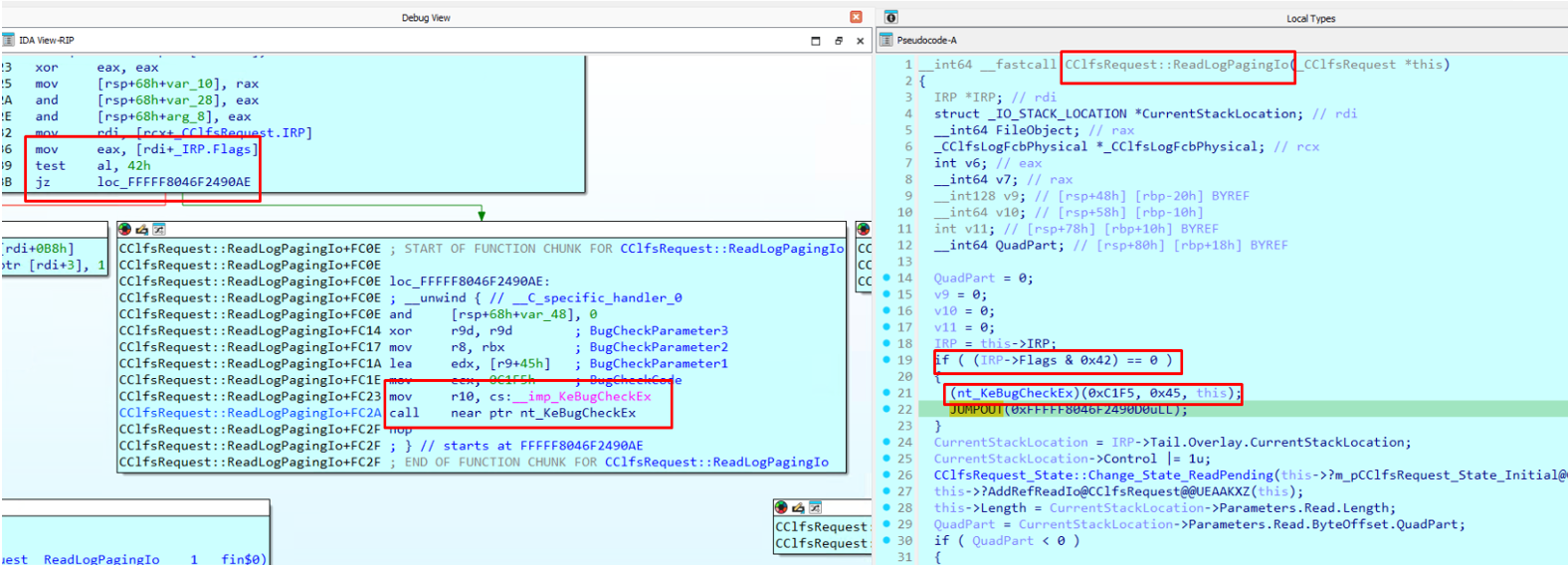This screenshot has width=1568, height=565.
Task: Toggle breakpoint dot on pseudocode line 21
Action: [886, 393]
